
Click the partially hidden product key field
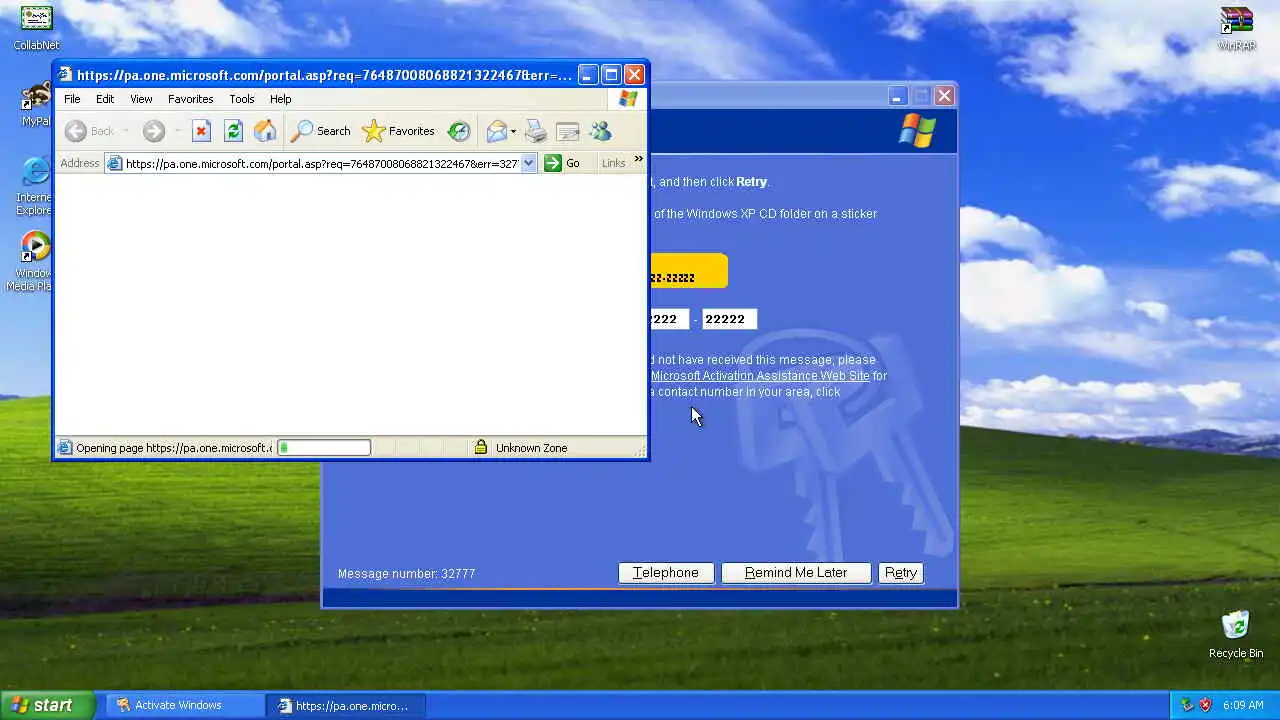(x=669, y=319)
